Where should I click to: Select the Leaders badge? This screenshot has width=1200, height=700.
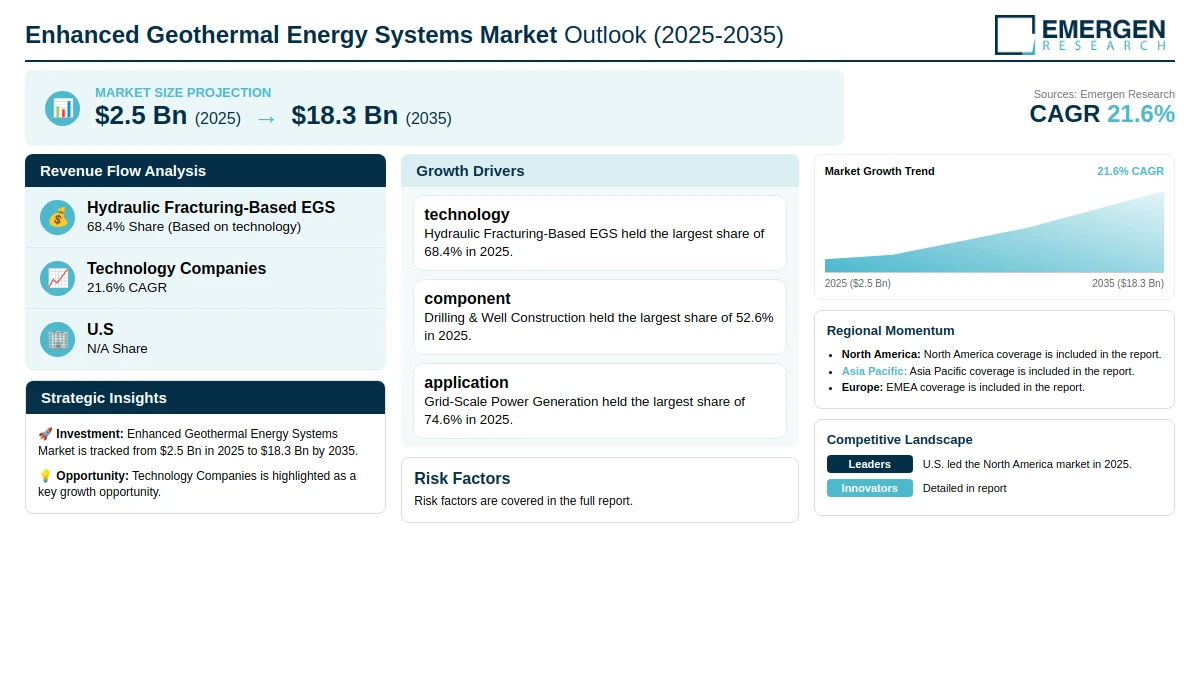[870, 464]
